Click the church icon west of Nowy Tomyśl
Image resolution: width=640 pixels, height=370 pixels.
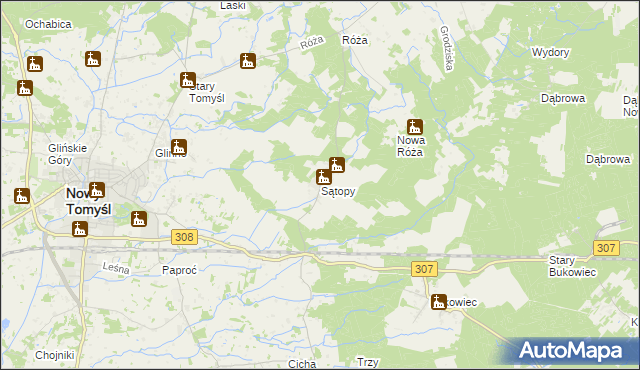22,196
